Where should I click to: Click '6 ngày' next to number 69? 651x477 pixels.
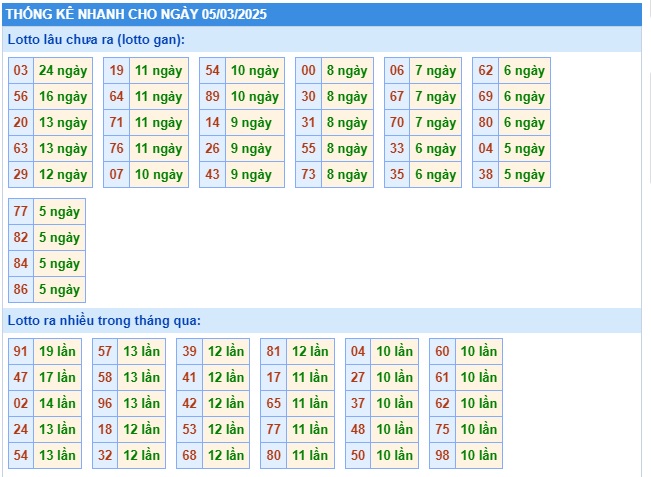[524, 96]
